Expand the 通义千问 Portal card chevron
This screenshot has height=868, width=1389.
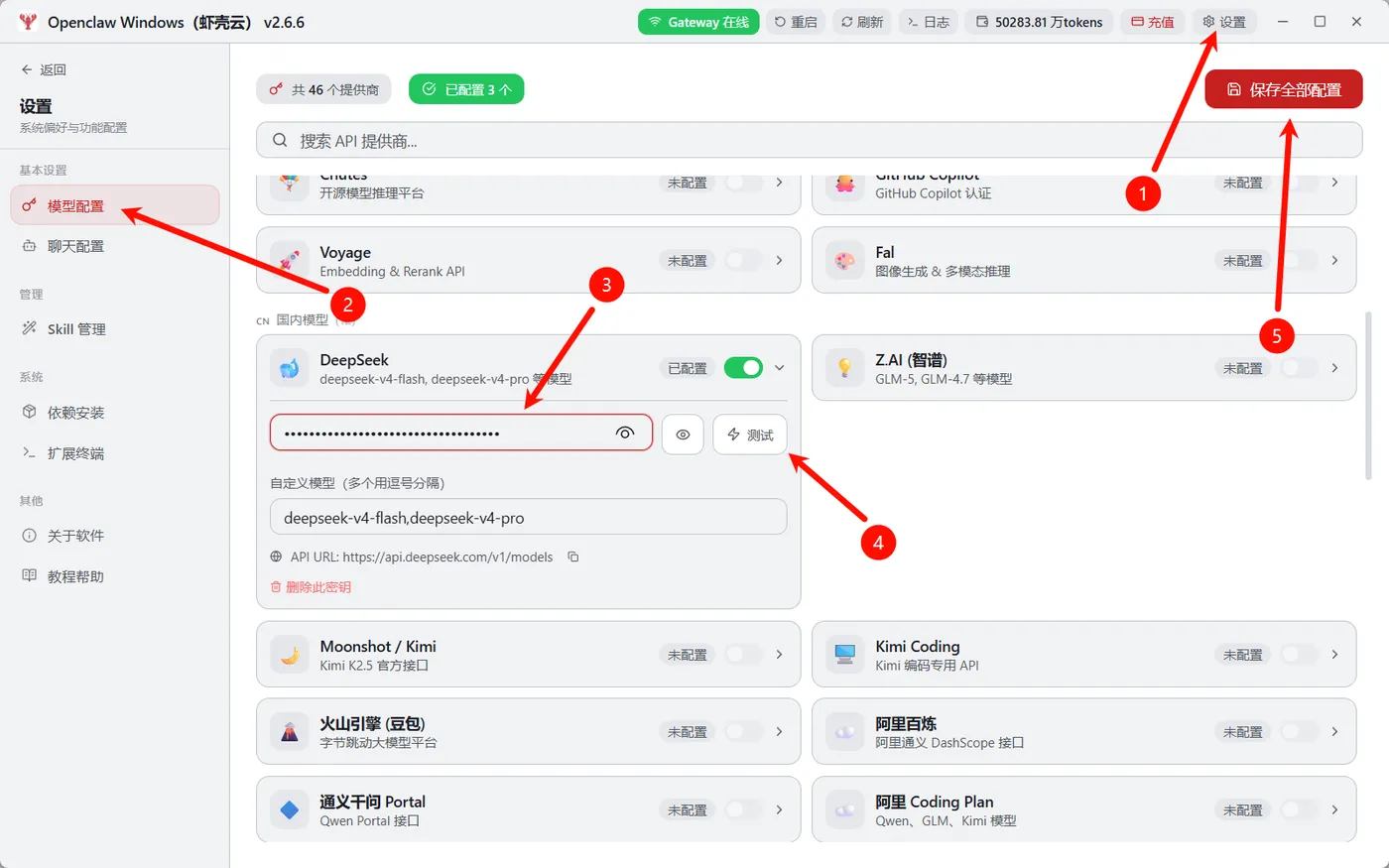pyautogui.click(x=780, y=809)
